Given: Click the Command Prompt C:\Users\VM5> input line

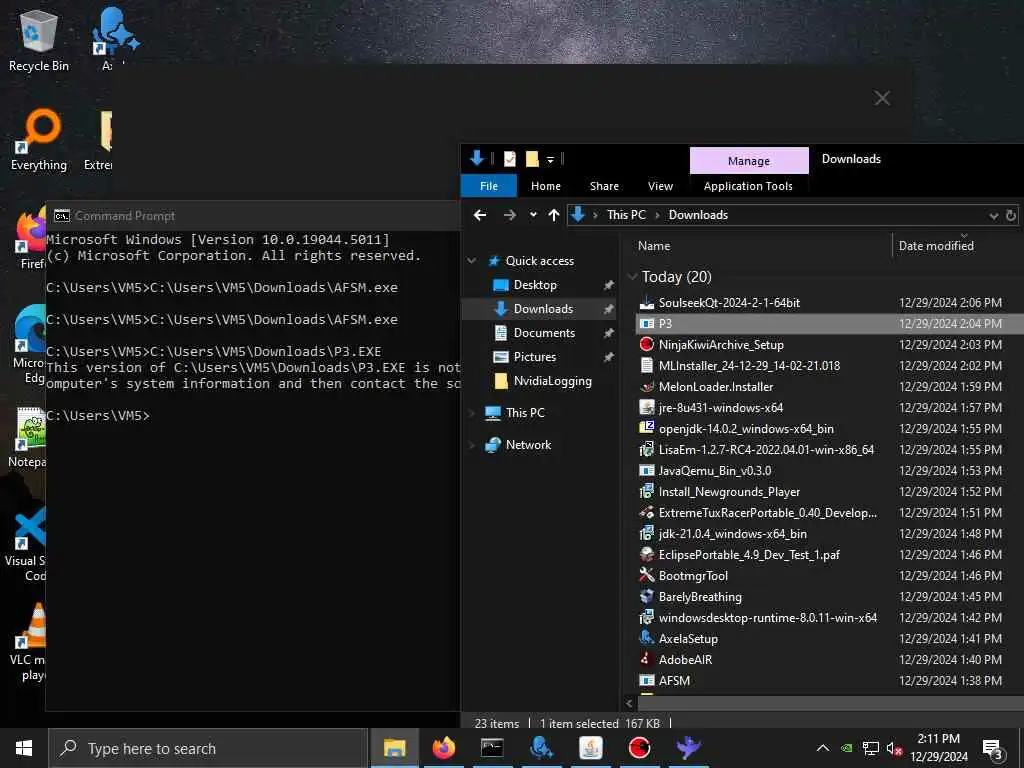Looking at the screenshot, I should pos(98,415).
